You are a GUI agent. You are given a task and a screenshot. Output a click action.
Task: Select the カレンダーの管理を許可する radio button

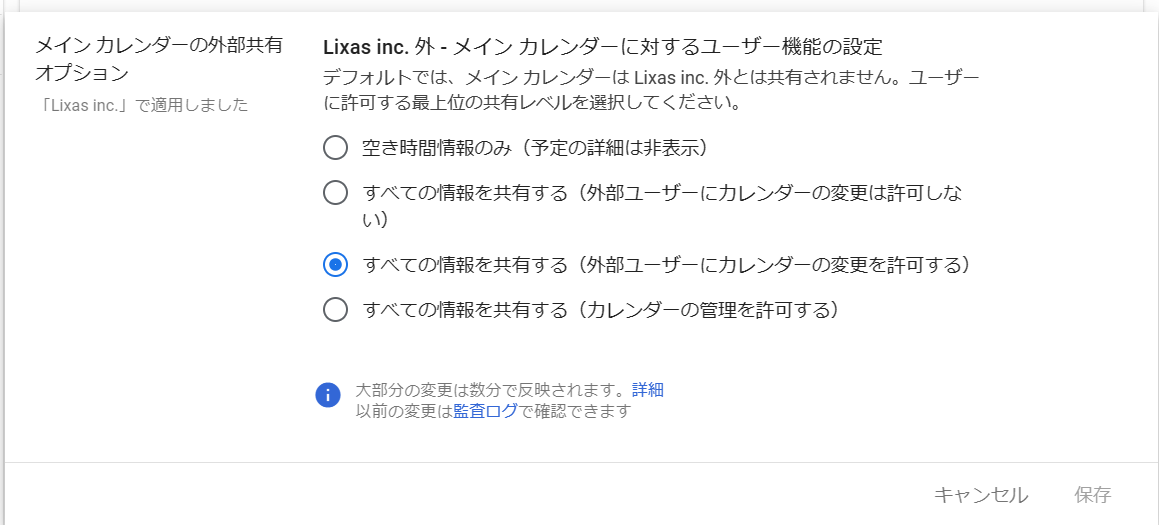click(336, 309)
